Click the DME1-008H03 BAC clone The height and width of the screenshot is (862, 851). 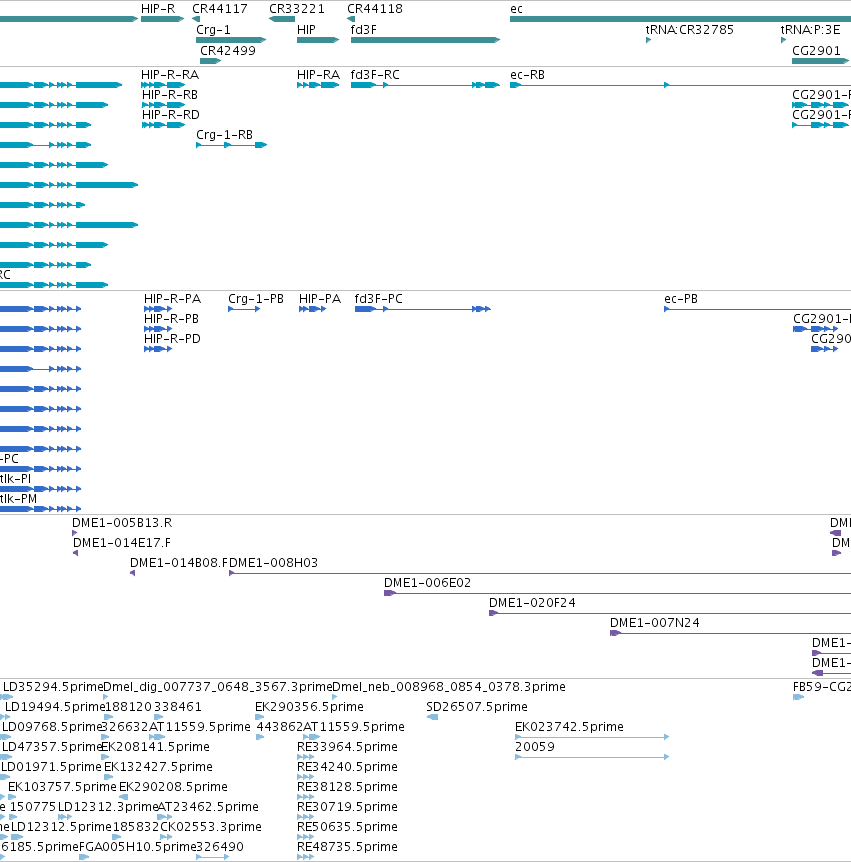point(540,573)
